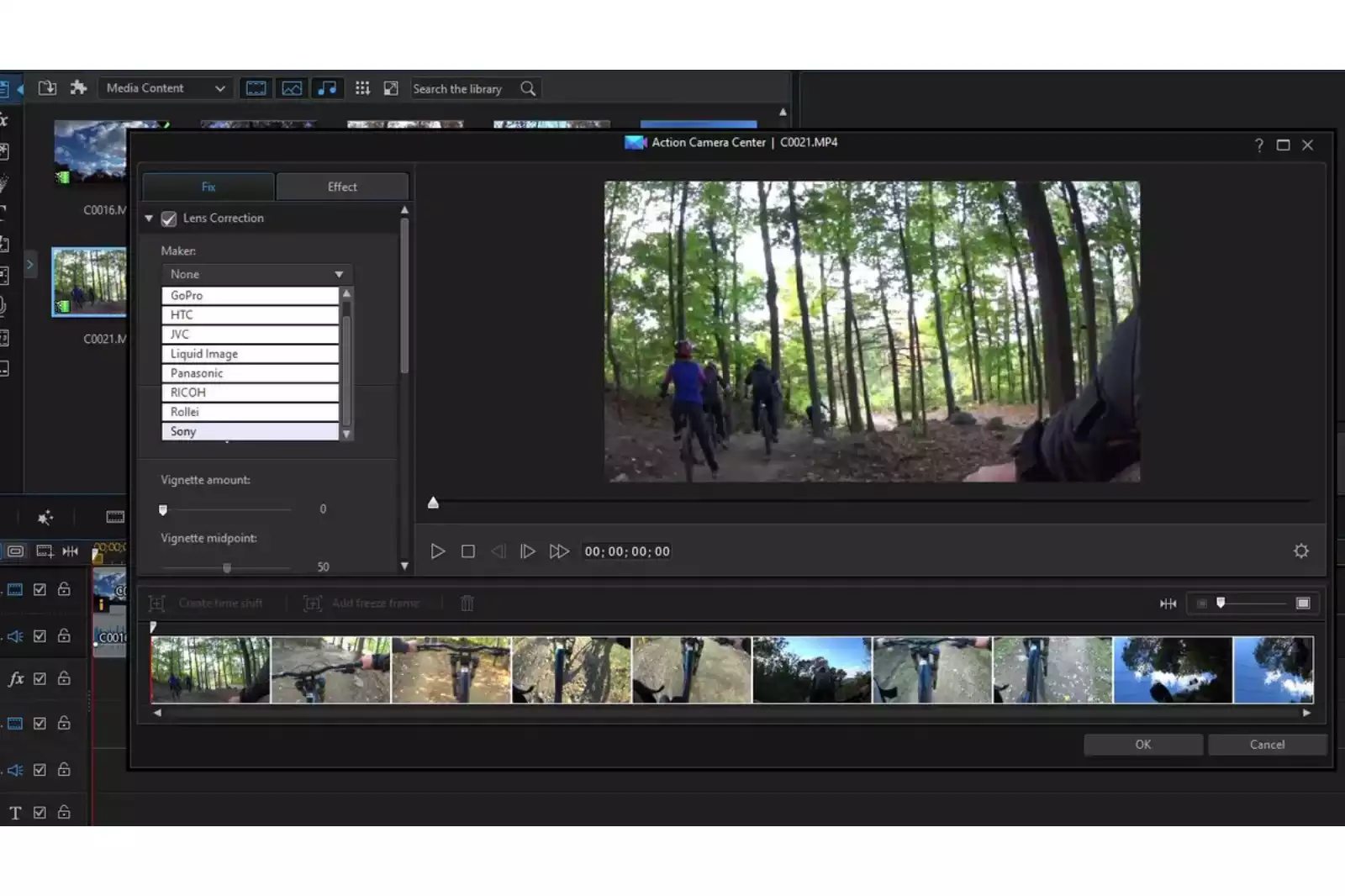Select the Fix tab
The image size is (1345, 896).
click(207, 187)
